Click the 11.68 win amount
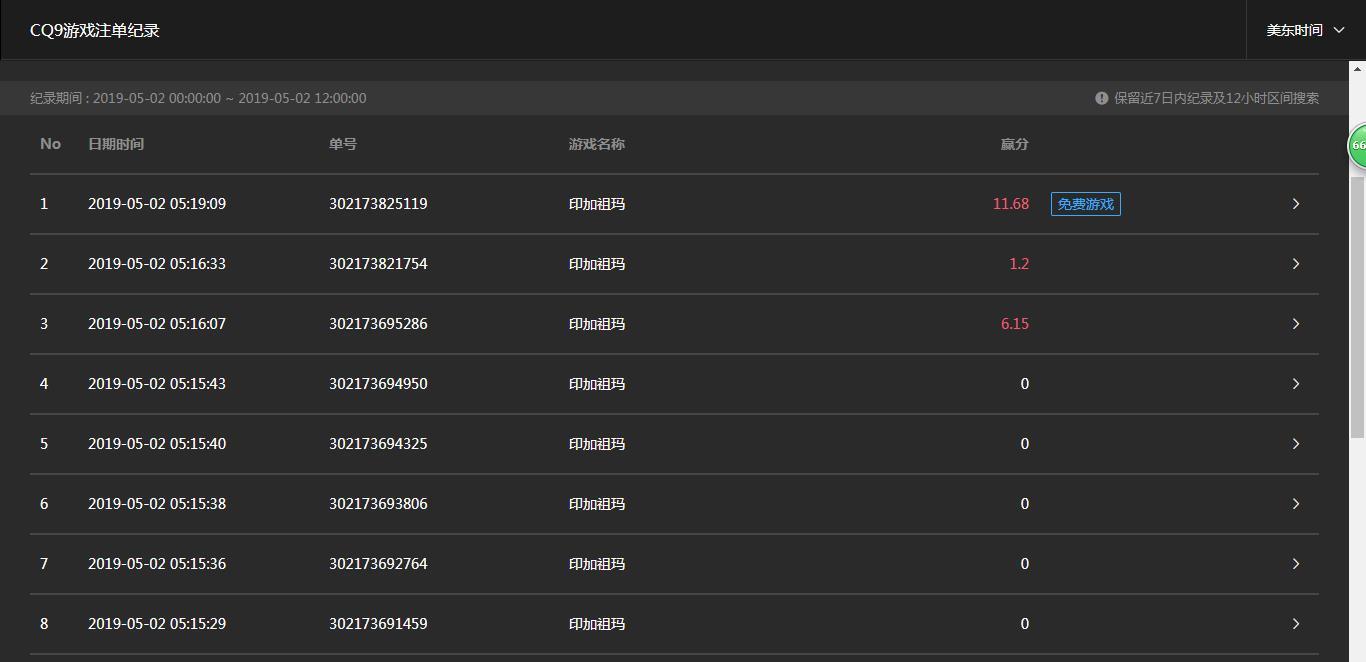This screenshot has width=1366, height=662. click(x=1010, y=204)
